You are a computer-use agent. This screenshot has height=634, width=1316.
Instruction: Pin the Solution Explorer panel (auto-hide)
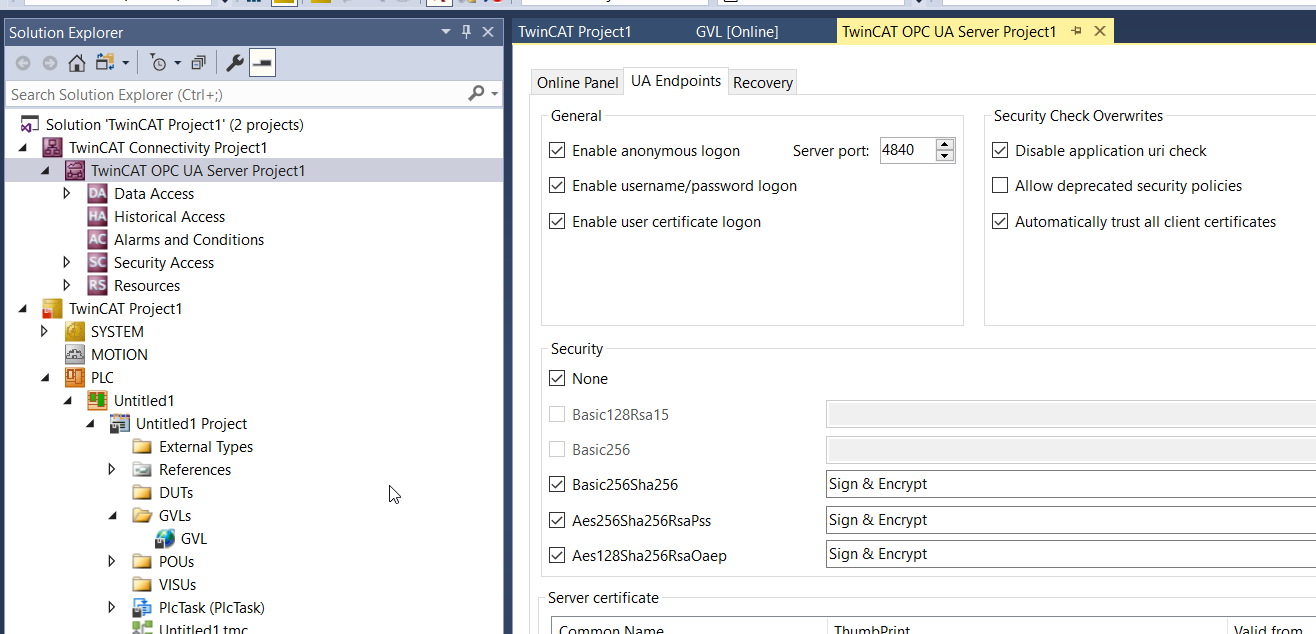click(x=466, y=32)
